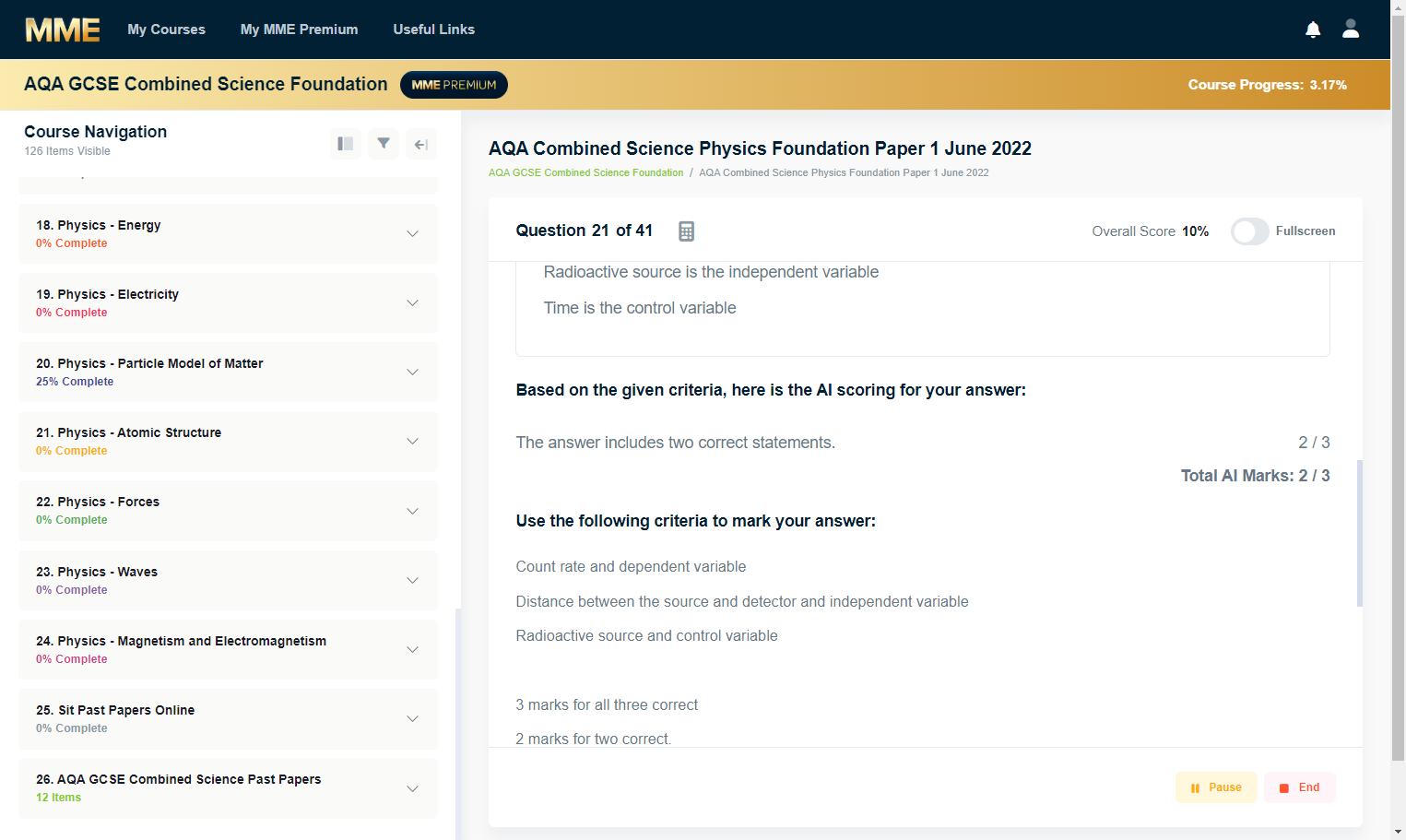1406x840 pixels.
Task: Expand 24. Magnetism and Electromagnetism section
Action: coord(228,649)
